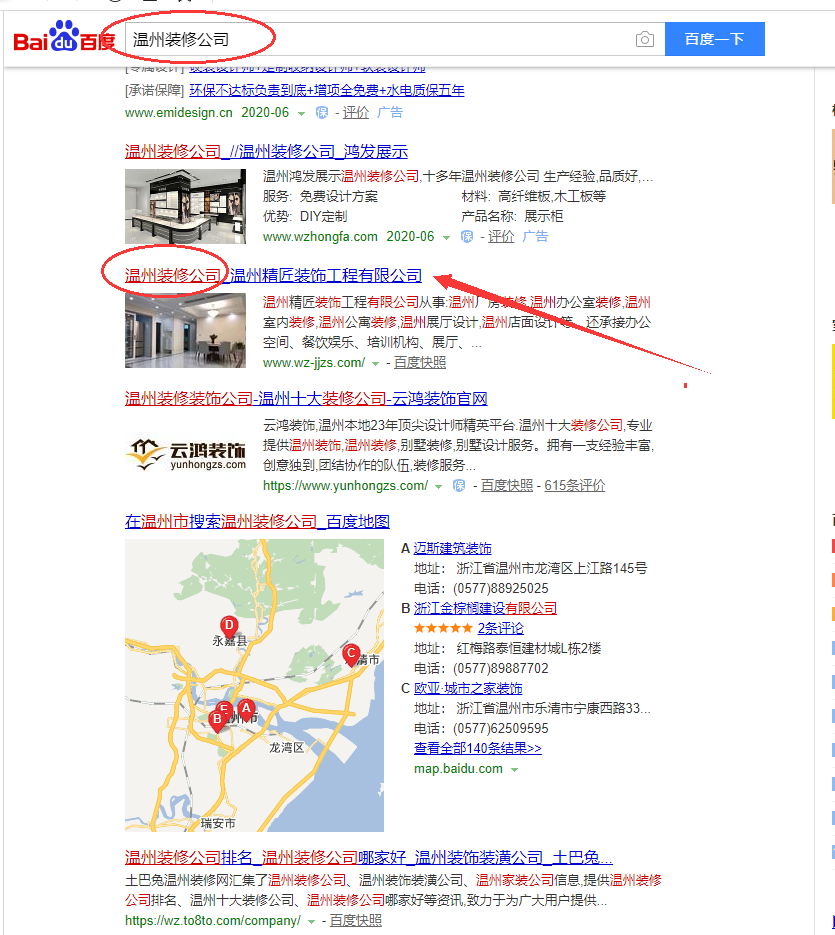
Task: Click map marker D near 永嘉县
Action: click(x=229, y=626)
